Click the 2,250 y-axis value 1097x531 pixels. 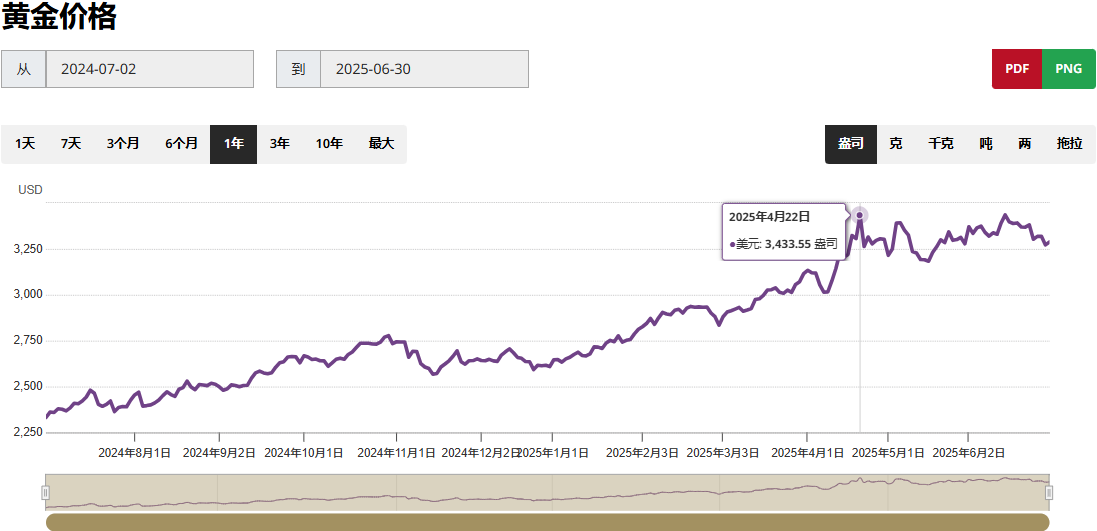[x=29, y=432]
